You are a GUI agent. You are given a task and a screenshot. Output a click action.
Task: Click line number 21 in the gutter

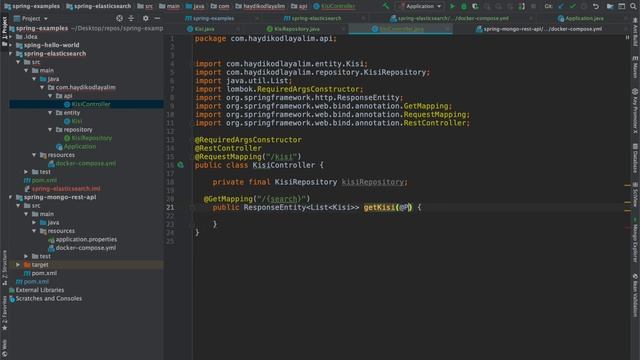(x=170, y=207)
